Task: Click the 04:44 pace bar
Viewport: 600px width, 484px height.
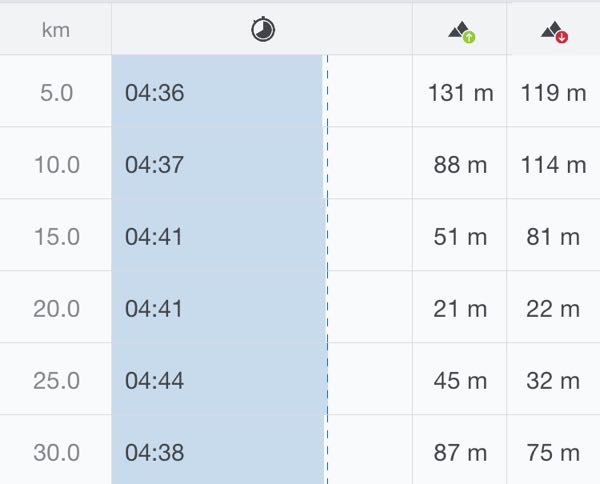Action: coord(218,381)
